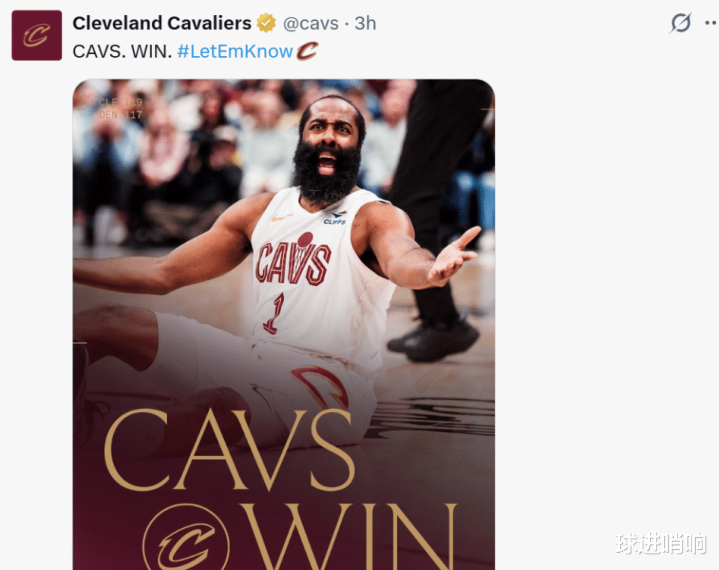Click the gold verified badge
This screenshot has height=570, width=719.
pyautogui.click(x=266, y=23)
